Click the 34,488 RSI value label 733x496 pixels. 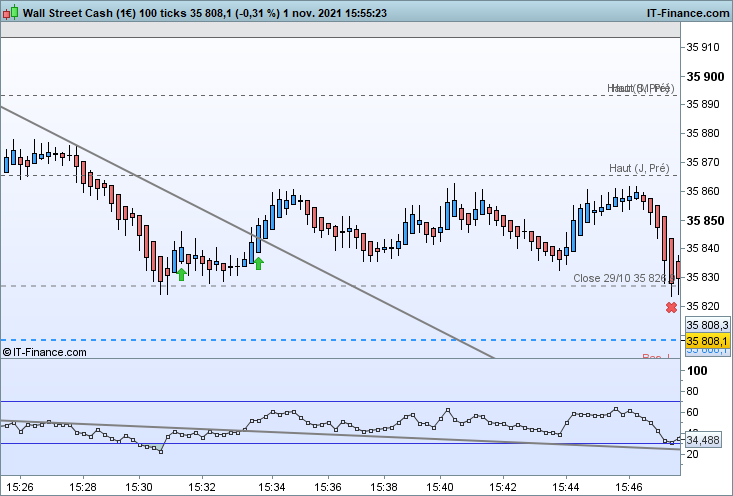[x=703, y=440]
